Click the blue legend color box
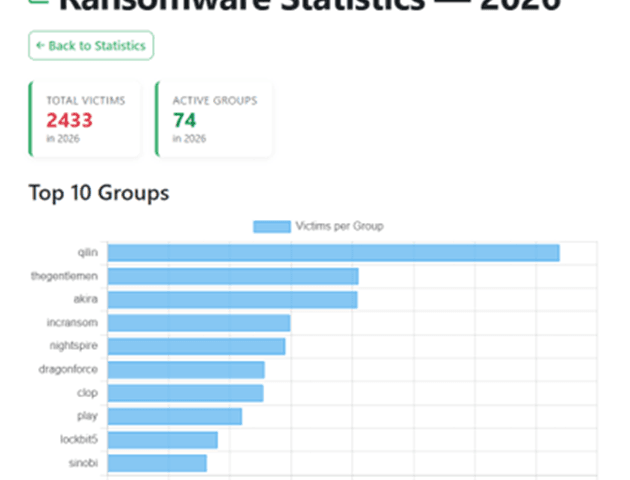 click(x=271, y=226)
